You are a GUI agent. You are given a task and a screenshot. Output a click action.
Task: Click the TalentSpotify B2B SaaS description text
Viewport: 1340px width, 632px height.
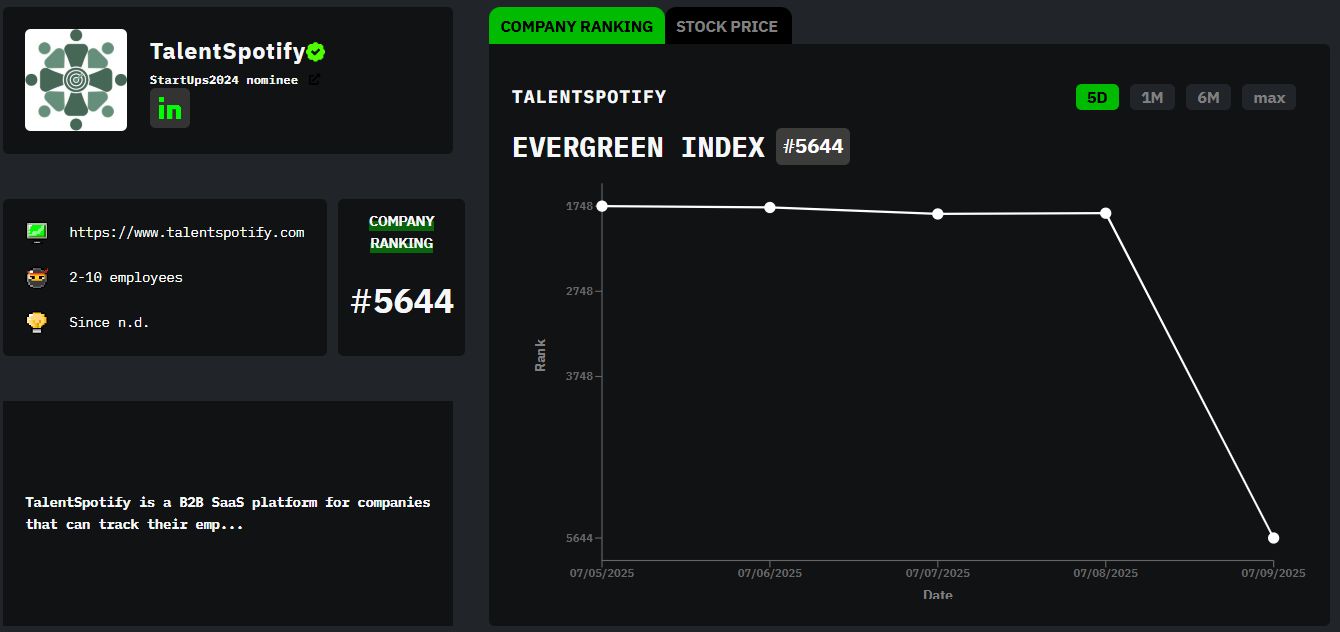(228, 513)
